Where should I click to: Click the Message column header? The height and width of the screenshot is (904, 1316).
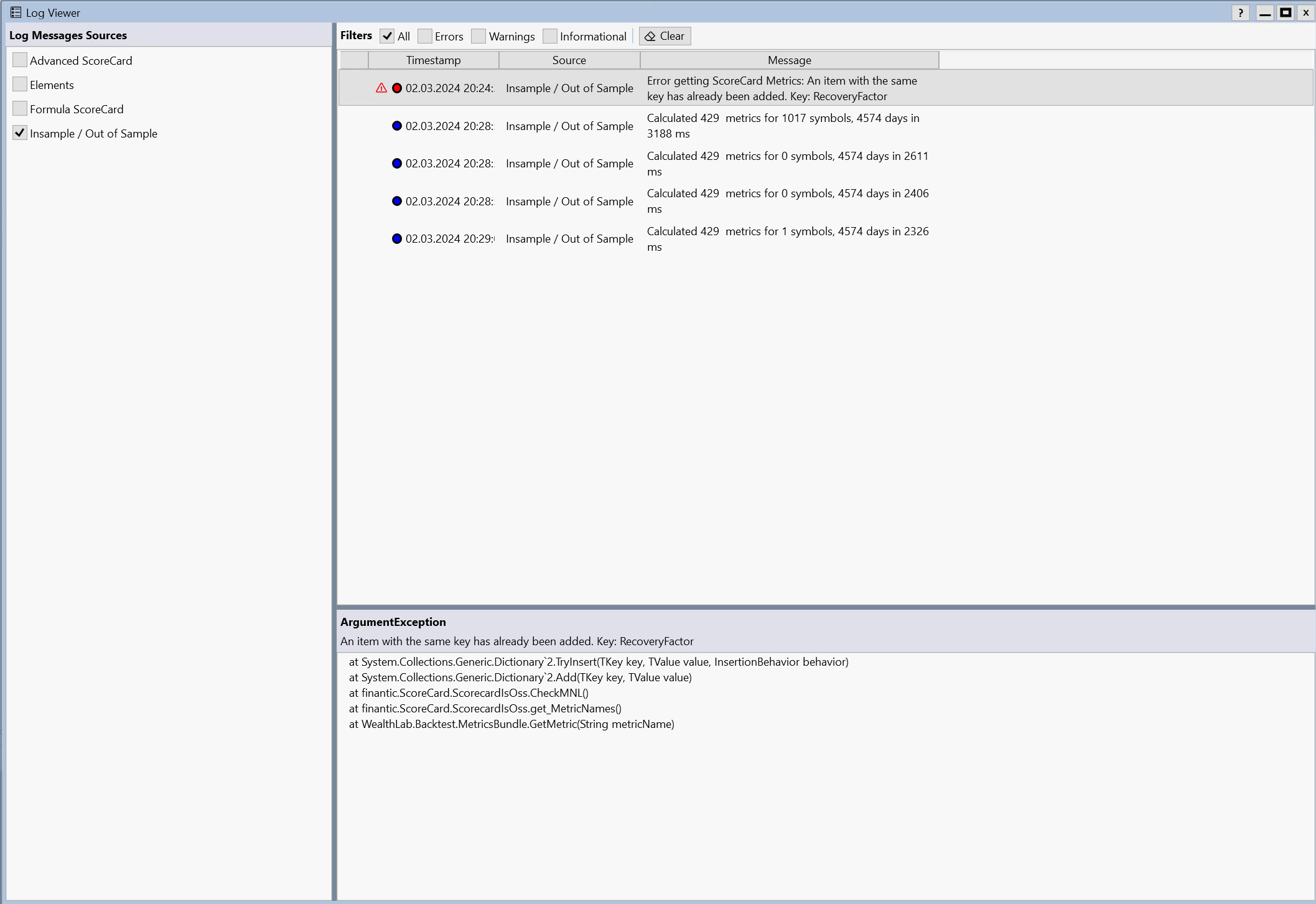click(789, 60)
